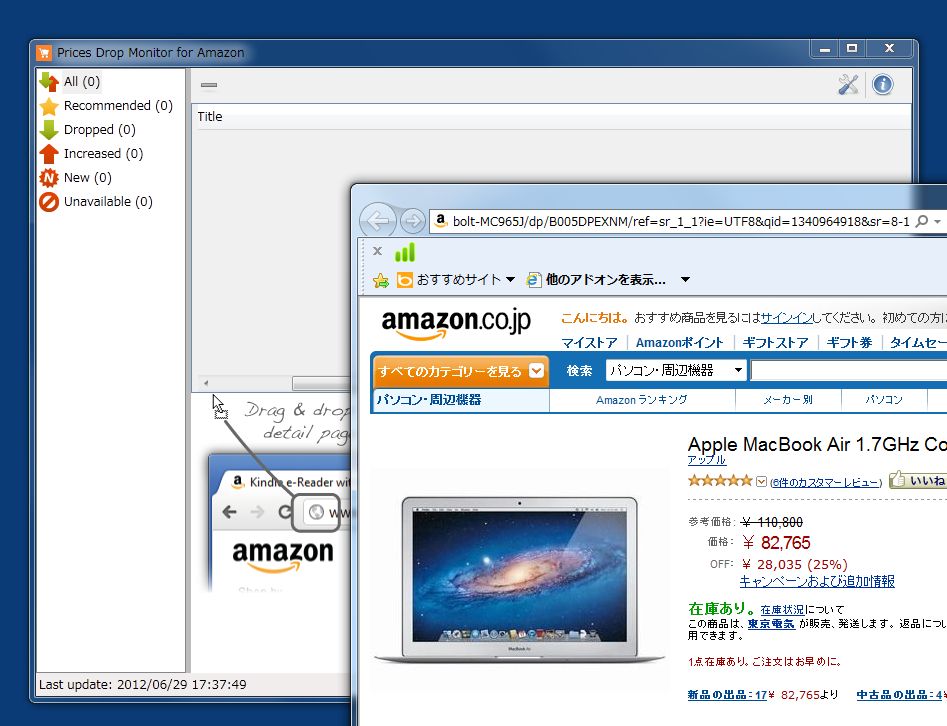Viewport: 947px width, 726px height.
Task: Click the horizontal scrollbar thumb in list
Action: tap(321, 383)
